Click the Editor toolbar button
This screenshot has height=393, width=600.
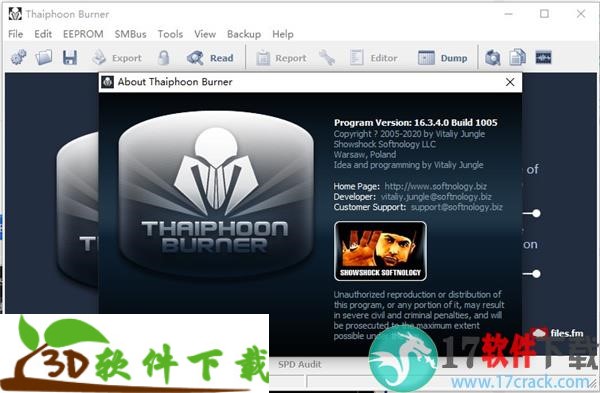pos(373,58)
